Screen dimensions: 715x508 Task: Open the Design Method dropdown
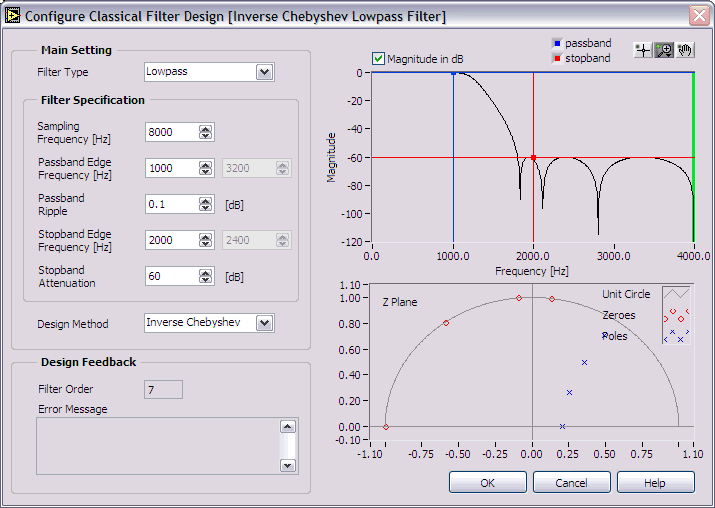tap(264, 323)
